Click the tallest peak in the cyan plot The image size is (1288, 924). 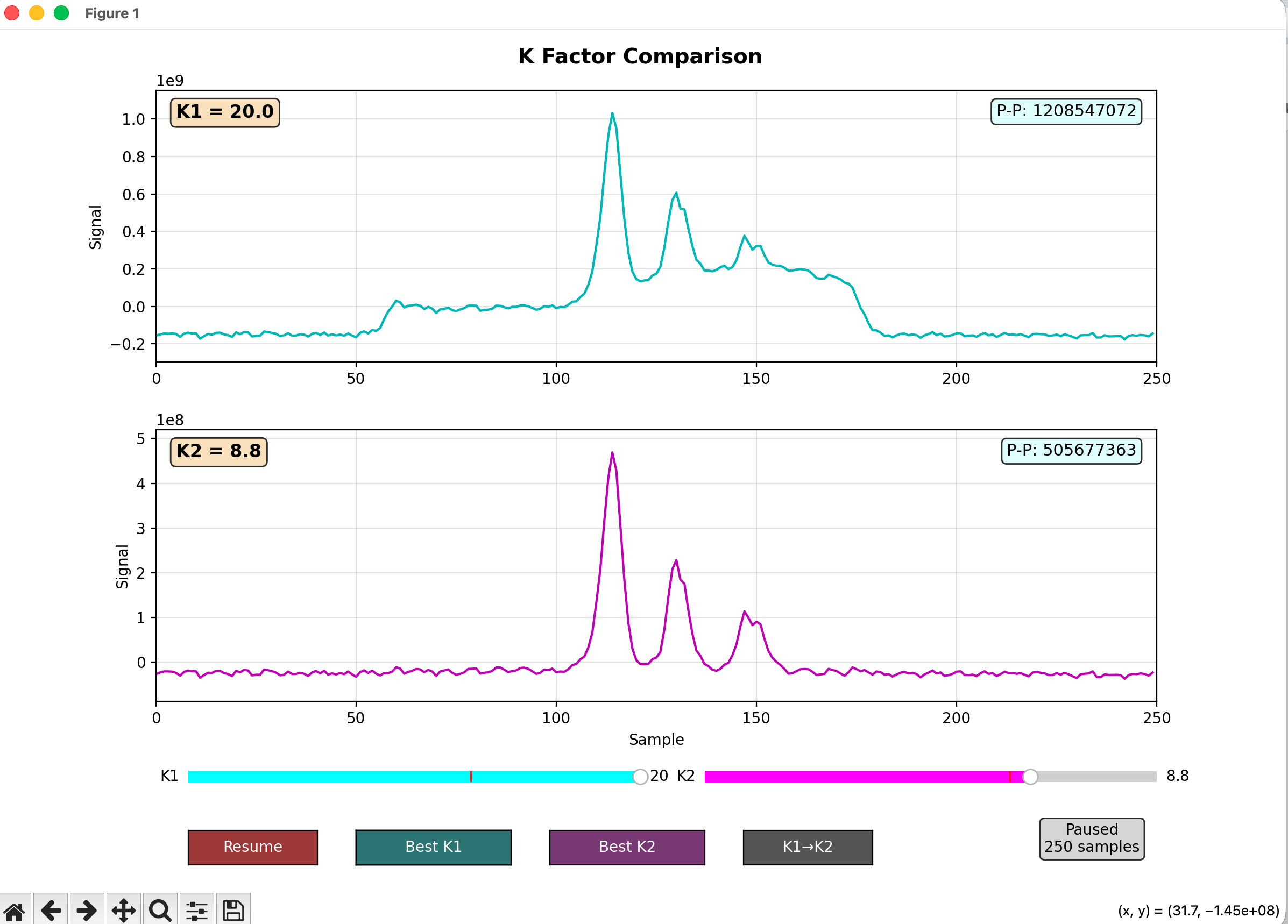point(612,113)
